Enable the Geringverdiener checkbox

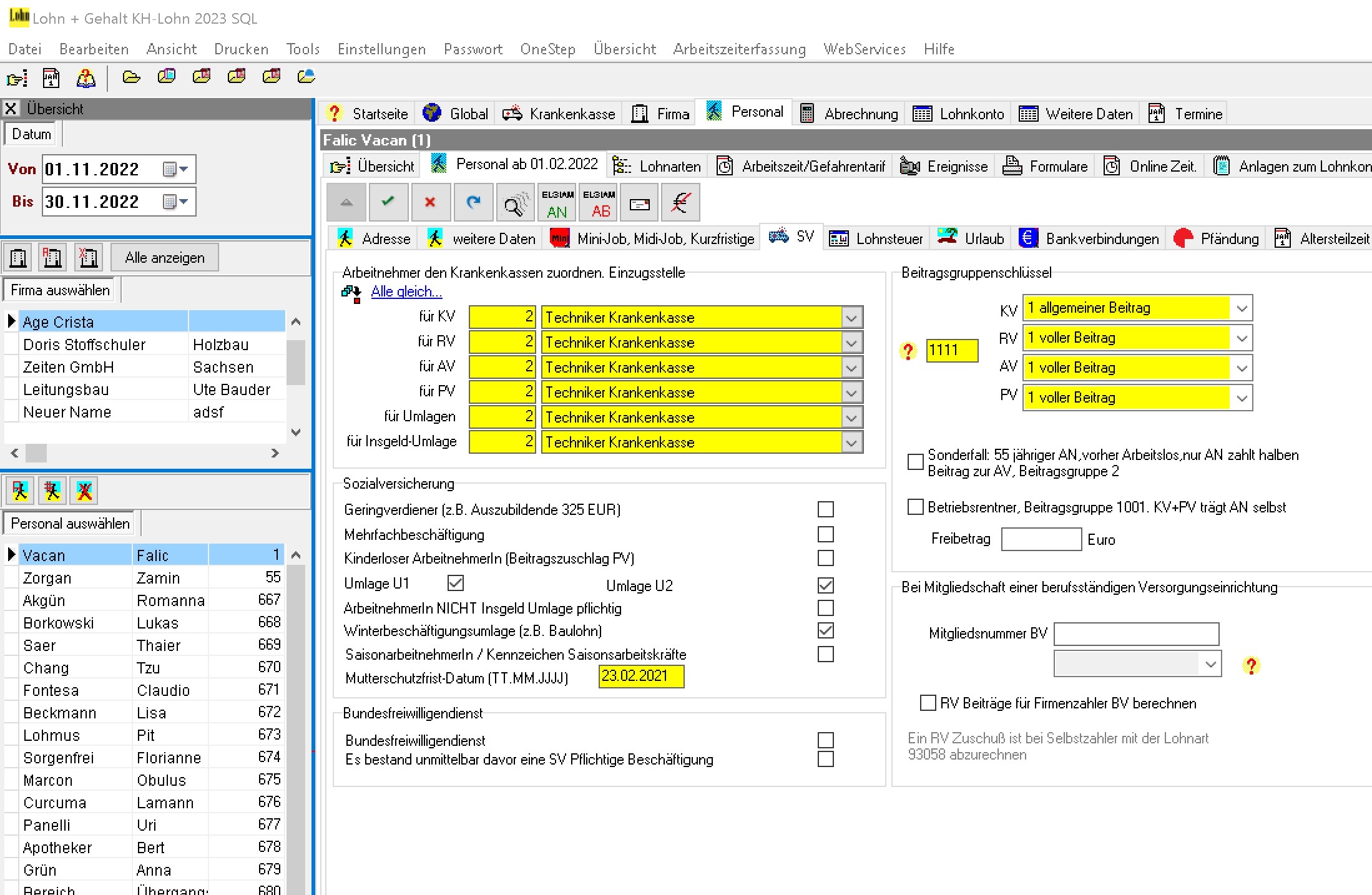point(826,509)
